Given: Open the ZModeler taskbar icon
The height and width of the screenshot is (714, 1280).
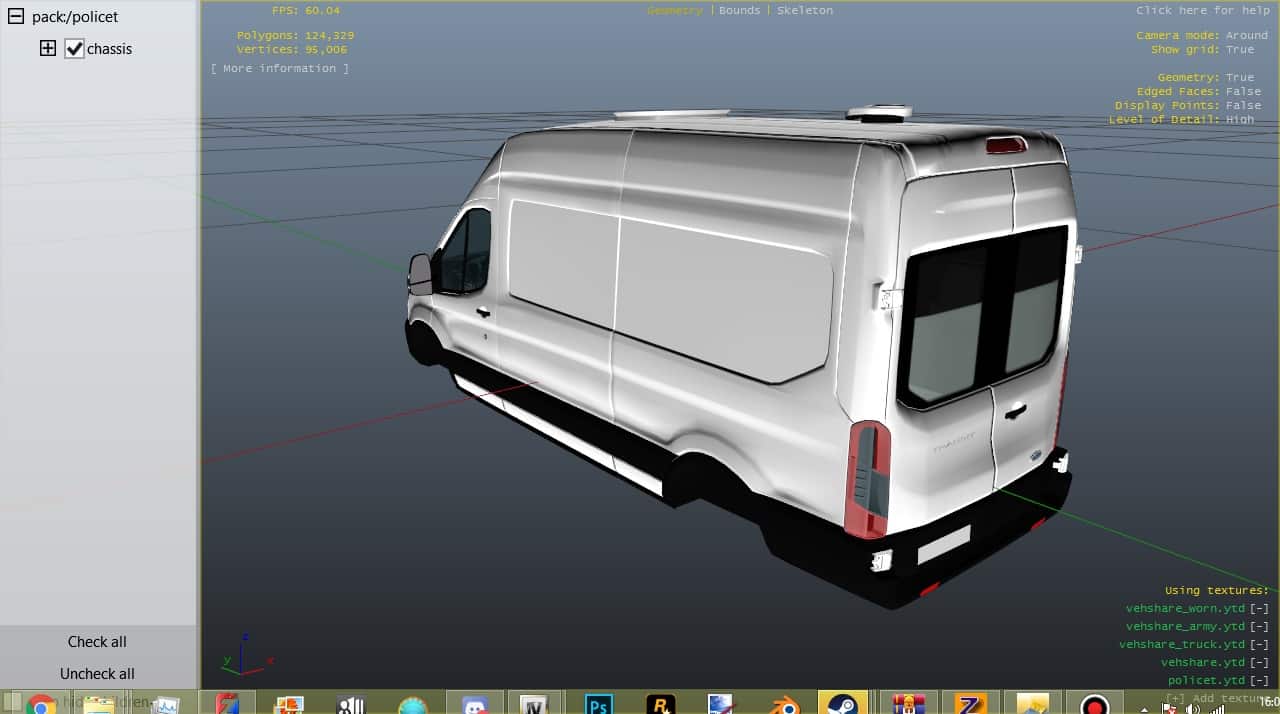Looking at the screenshot, I should pos(970,704).
